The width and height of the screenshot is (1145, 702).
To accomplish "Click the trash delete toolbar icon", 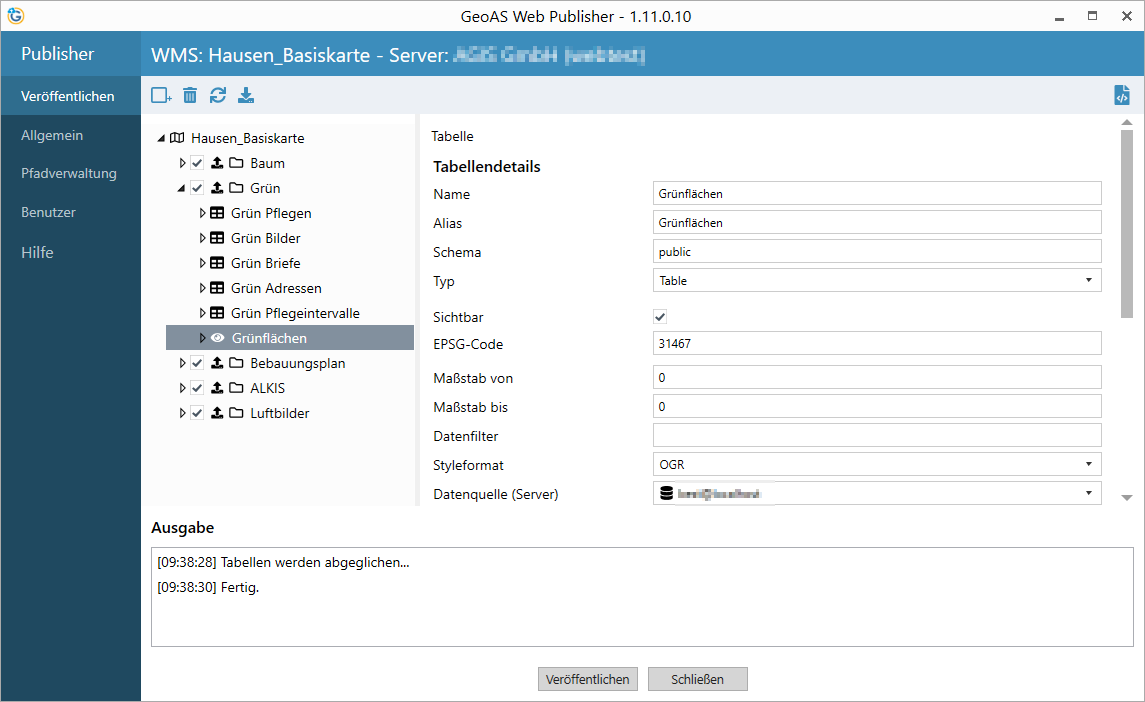I will click(190, 95).
